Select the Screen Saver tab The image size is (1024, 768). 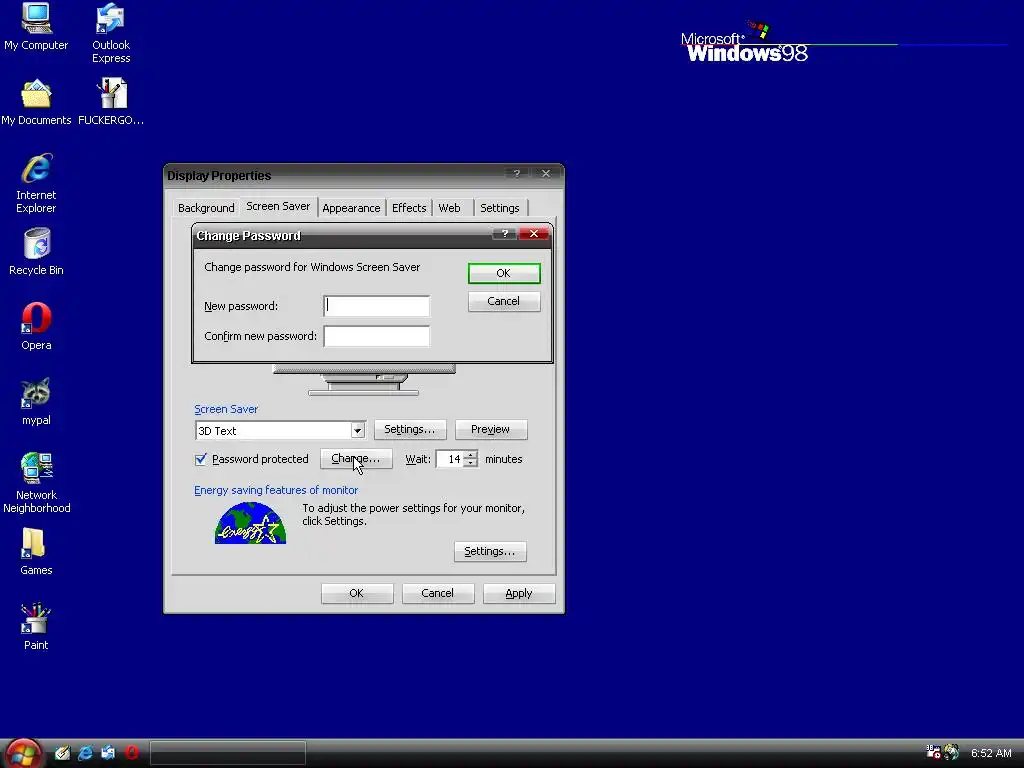pos(278,206)
